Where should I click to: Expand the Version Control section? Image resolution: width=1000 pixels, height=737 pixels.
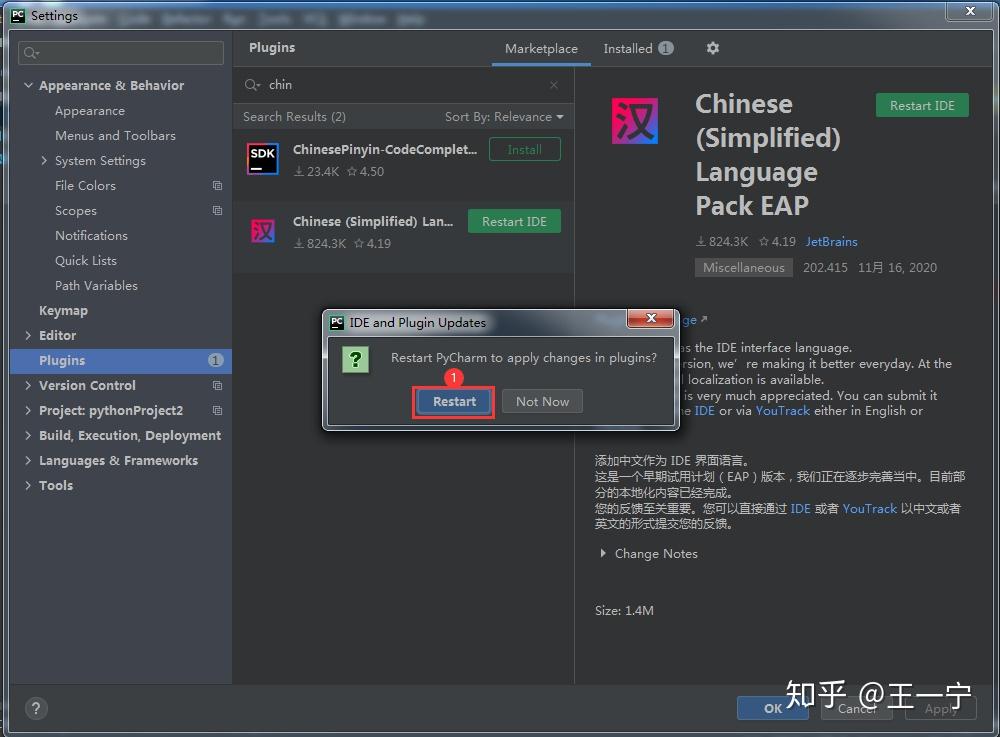[x=28, y=385]
